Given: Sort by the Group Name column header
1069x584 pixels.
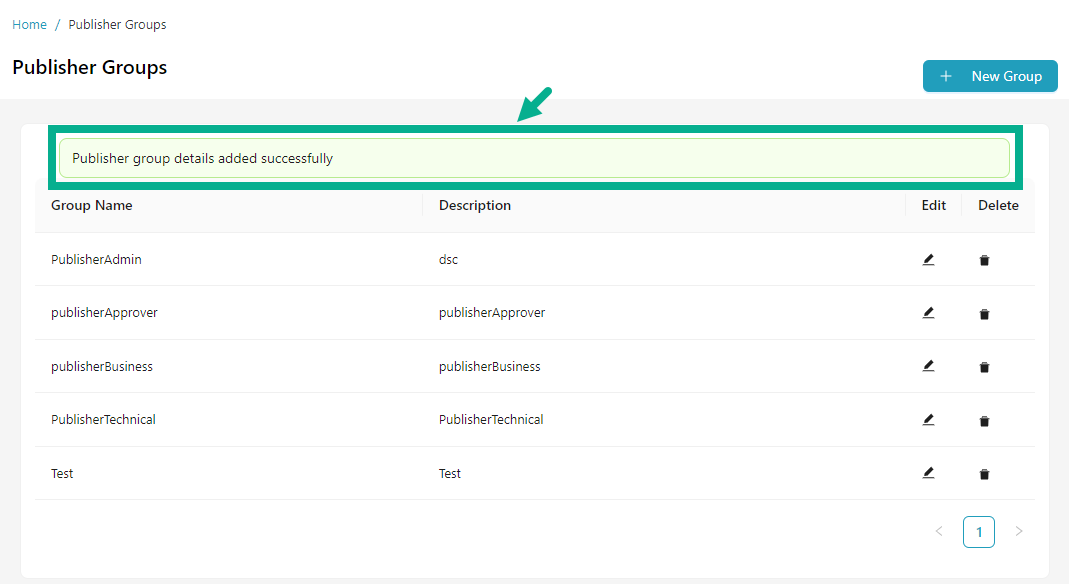Looking at the screenshot, I should pyautogui.click(x=92, y=205).
